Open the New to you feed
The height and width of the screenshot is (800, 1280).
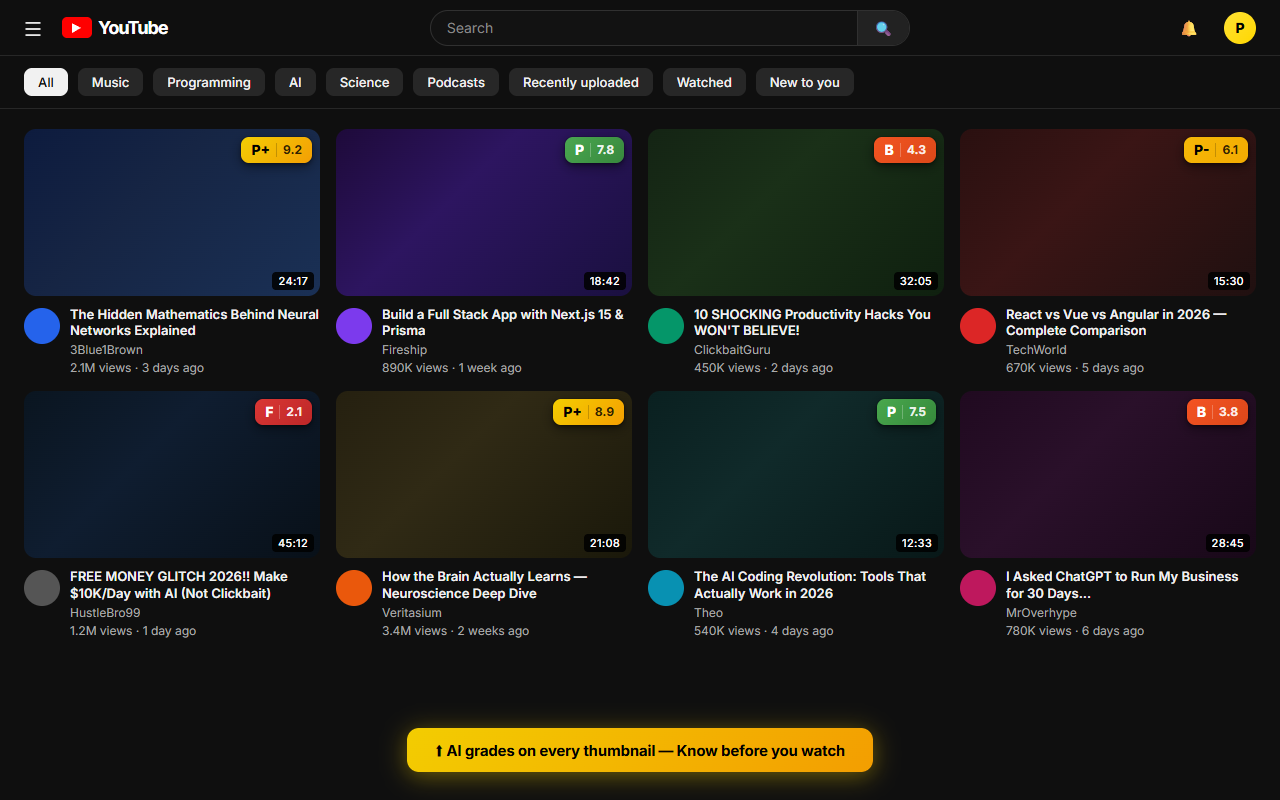click(804, 82)
